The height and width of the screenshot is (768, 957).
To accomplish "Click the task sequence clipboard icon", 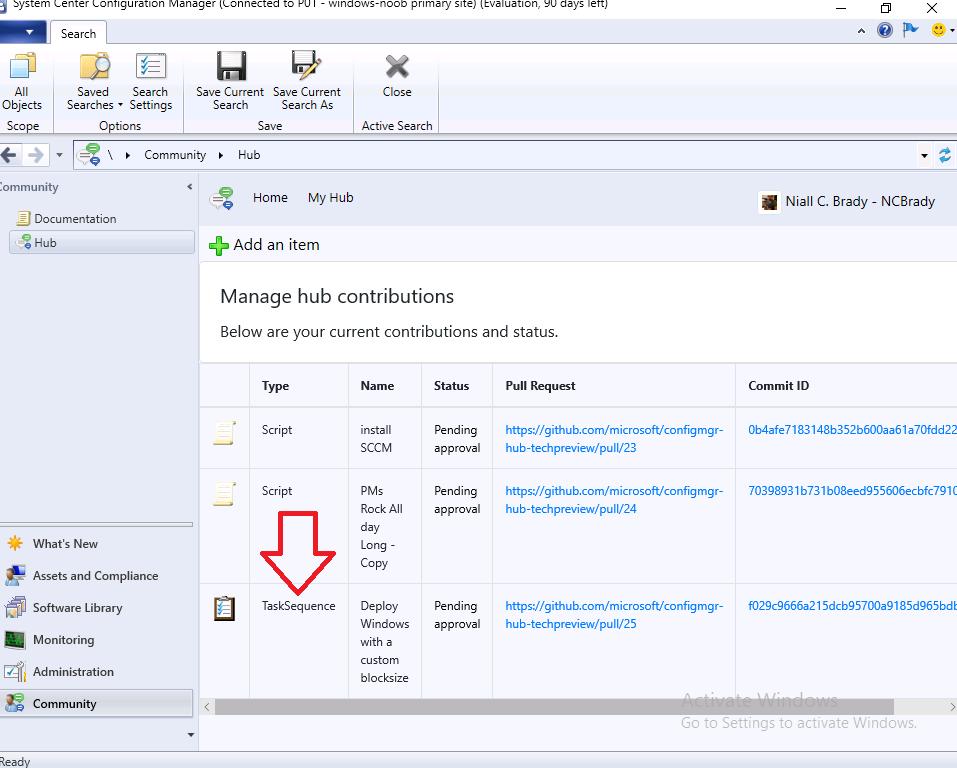I will pos(225,608).
